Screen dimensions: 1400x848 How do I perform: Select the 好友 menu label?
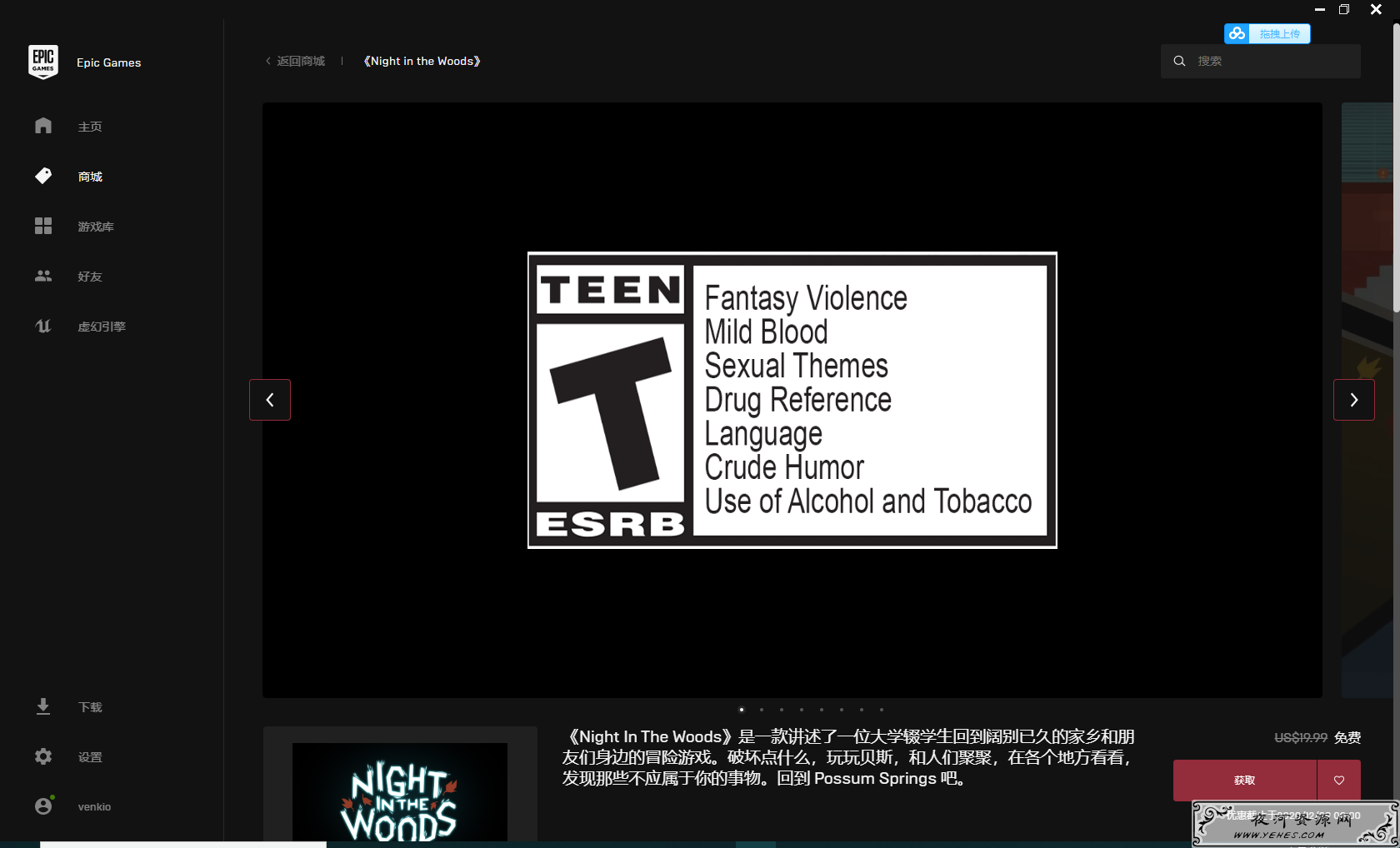[90, 277]
